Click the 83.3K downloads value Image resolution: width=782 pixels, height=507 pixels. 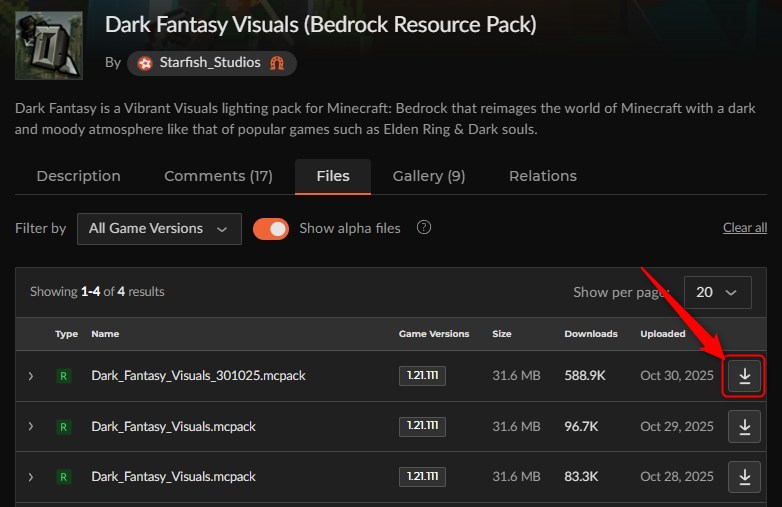581,477
